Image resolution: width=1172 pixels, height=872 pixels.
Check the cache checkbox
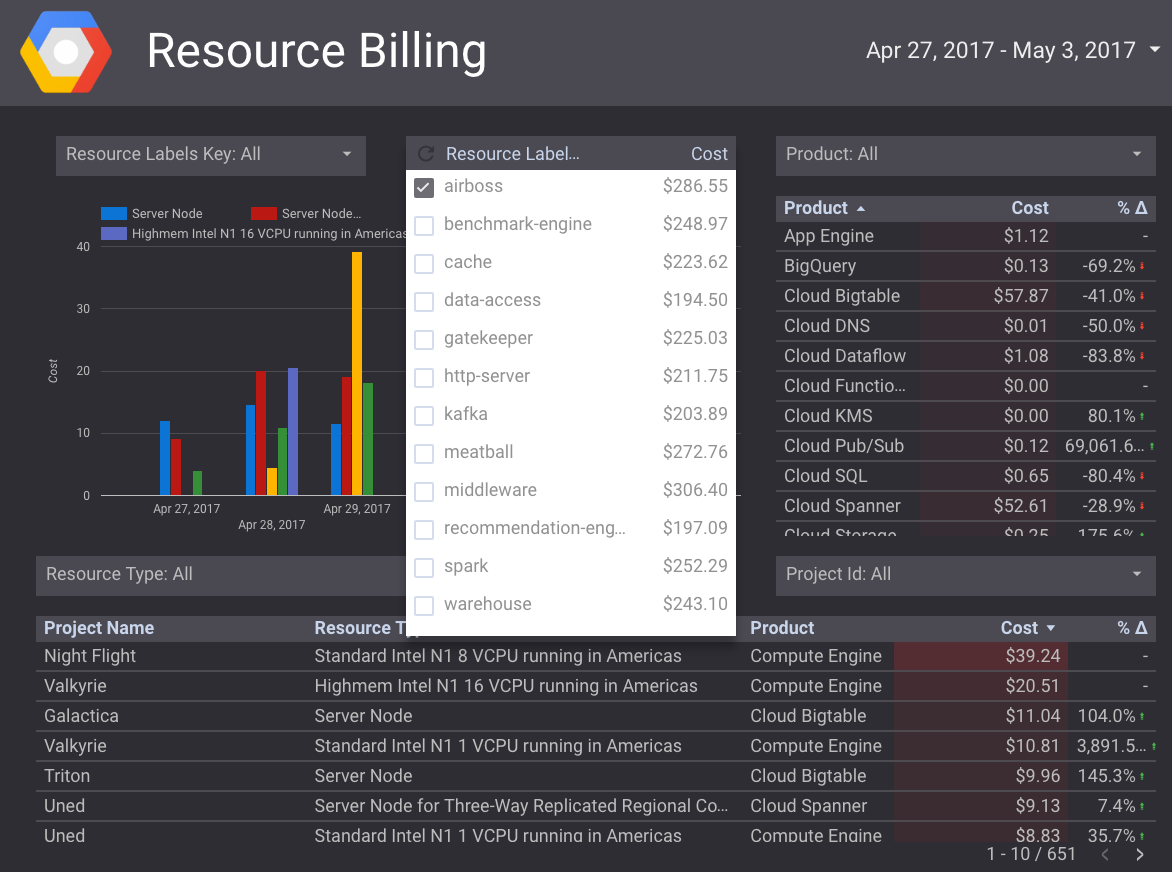(x=424, y=264)
